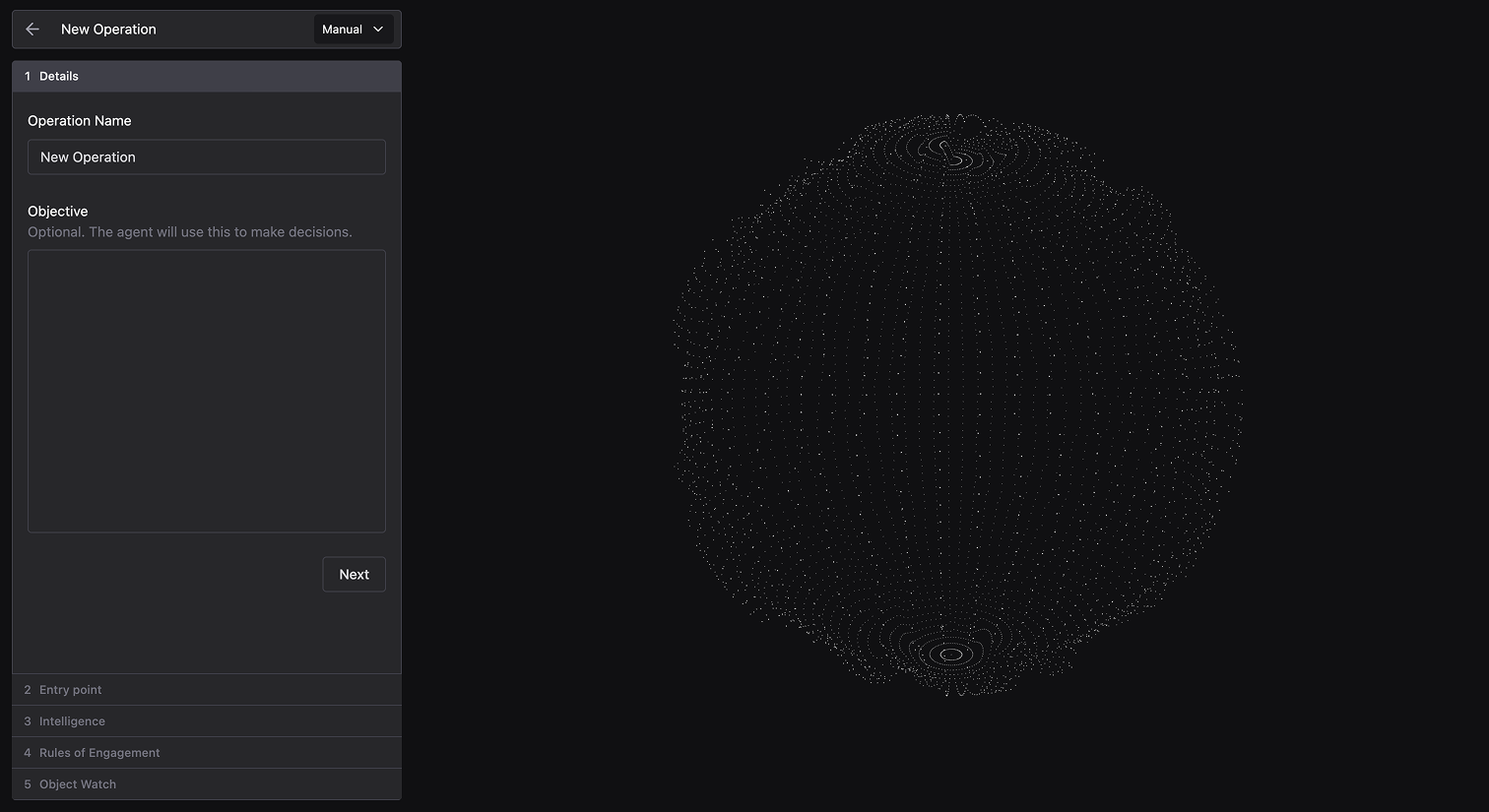The height and width of the screenshot is (812, 1489).
Task: Click the optional objective helper text
Action: tap(190, 232)
